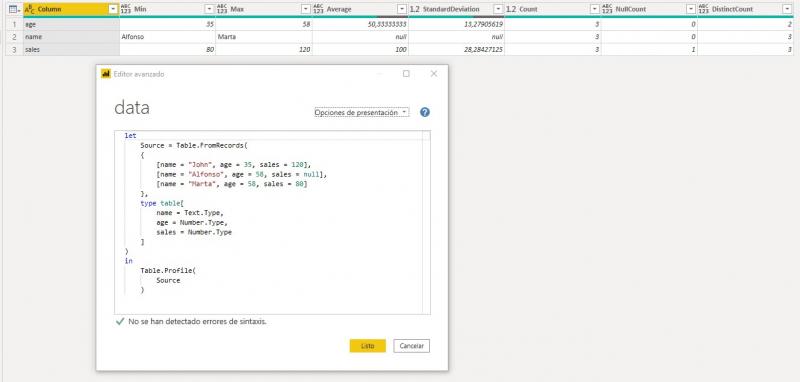Maximize the Editor avanzado dialog
Image resolution: width=800 pixels, height=382 pixels.
click(x=406, y=73)
